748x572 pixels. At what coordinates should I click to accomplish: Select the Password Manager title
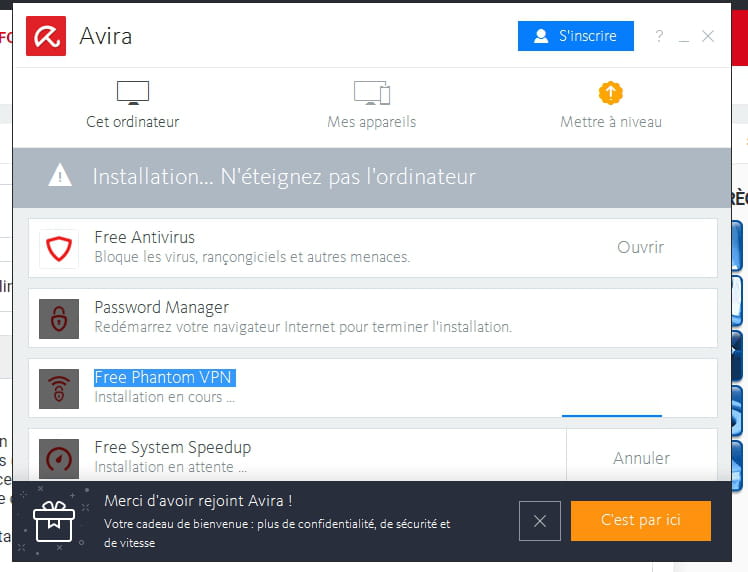click(x=162, y=307)
